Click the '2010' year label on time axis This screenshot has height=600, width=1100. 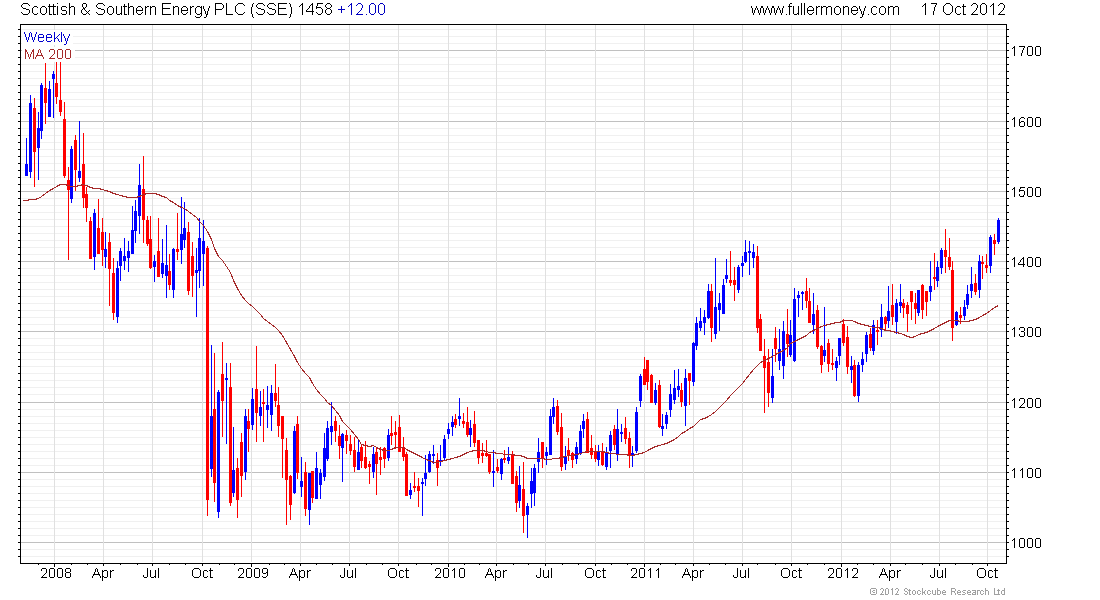click(x=450, y=573)
